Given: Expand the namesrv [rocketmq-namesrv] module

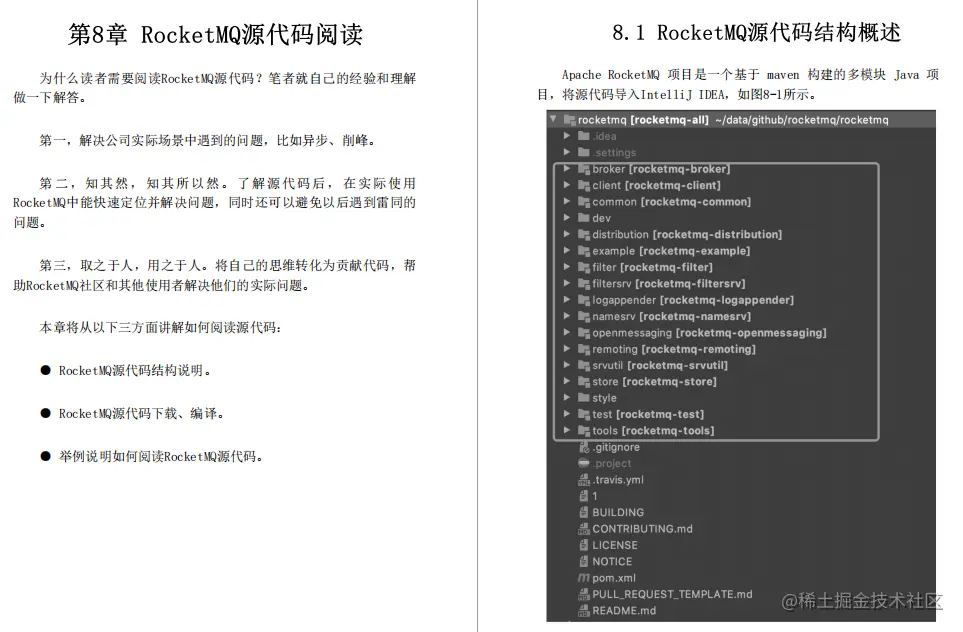Looking at the screenshot, I should coord(567,316).
